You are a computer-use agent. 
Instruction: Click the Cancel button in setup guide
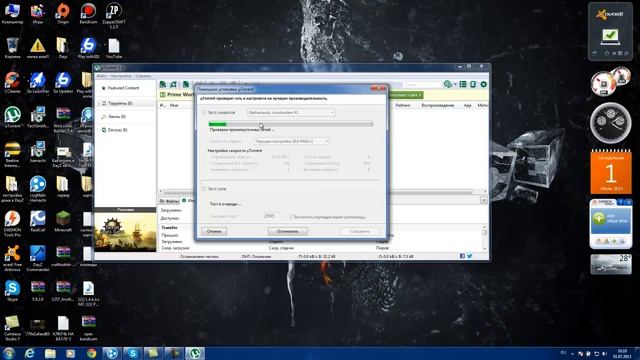pos(214,231)
